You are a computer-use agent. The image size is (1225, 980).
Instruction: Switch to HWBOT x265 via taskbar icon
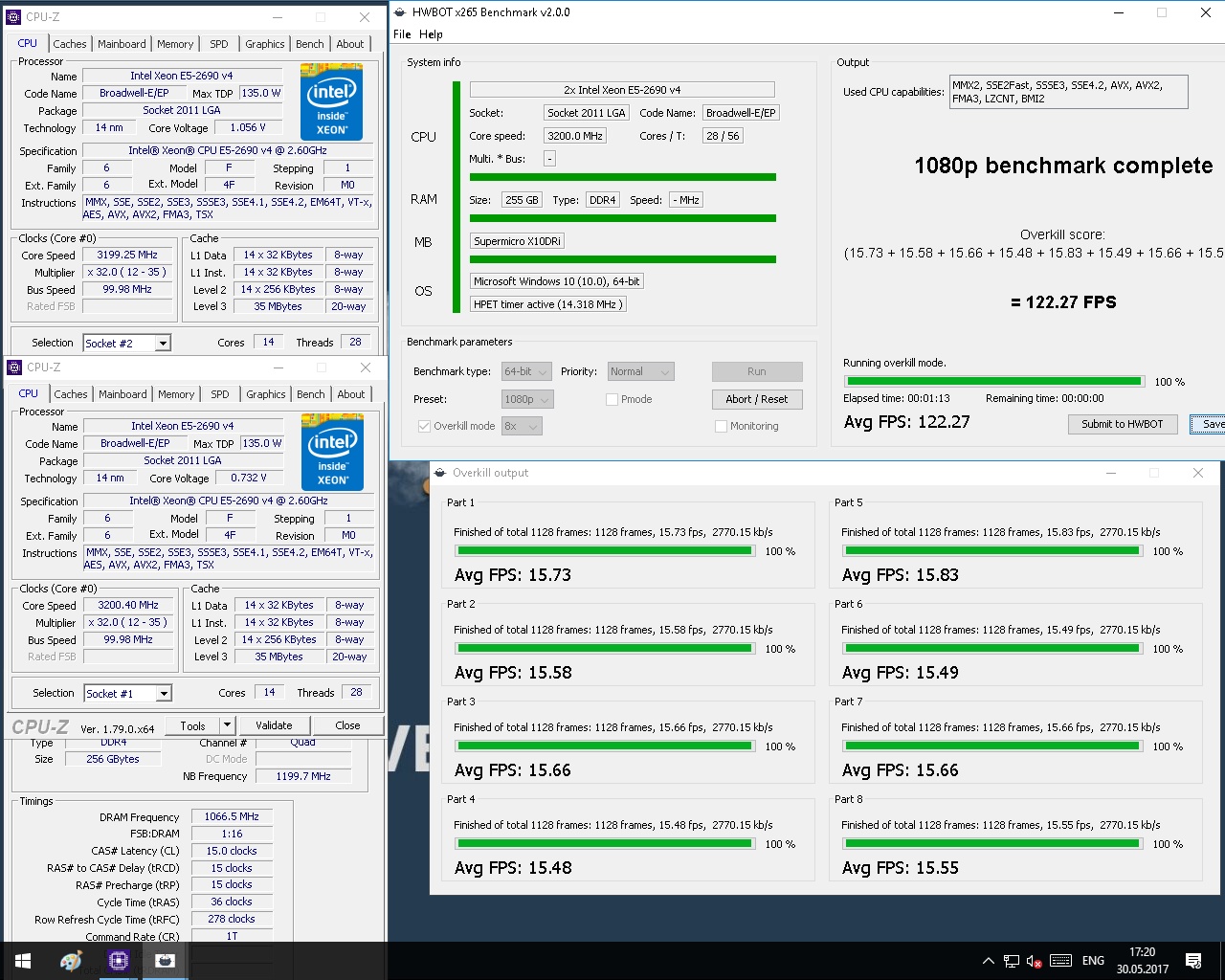(x=166, y=961)
